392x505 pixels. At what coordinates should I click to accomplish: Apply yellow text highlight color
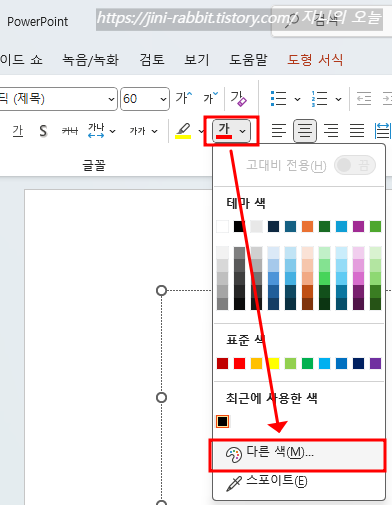tap(183, 131)
